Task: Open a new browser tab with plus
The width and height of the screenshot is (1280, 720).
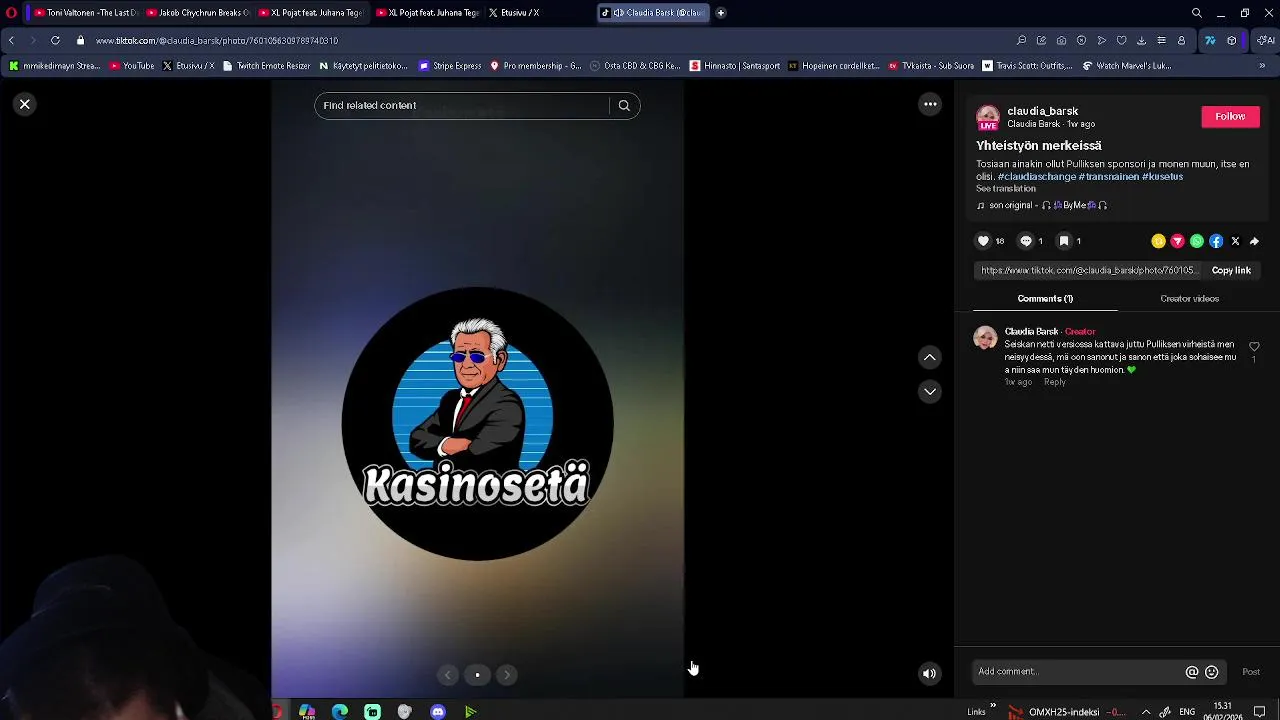Action: [721, 13]
